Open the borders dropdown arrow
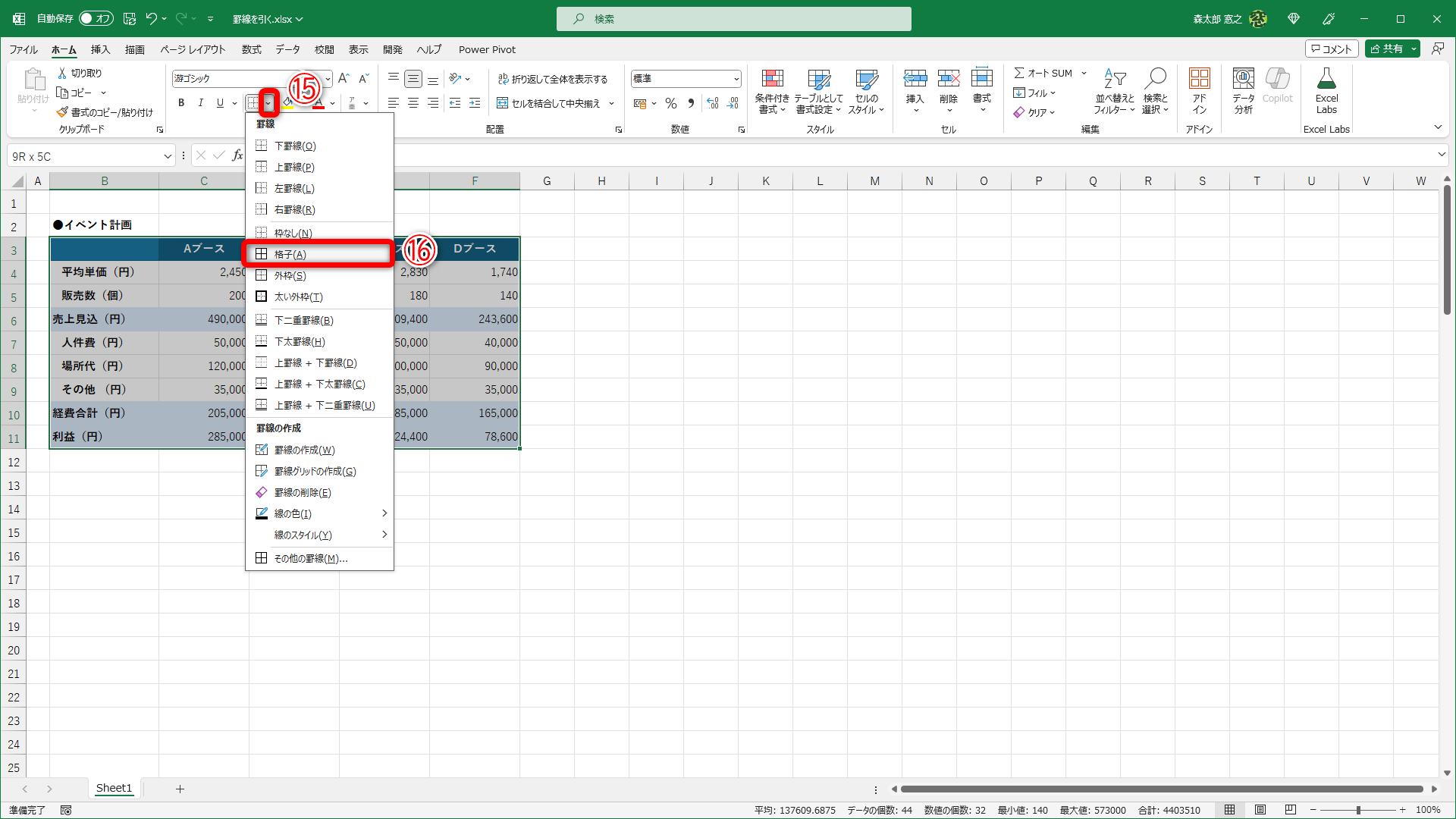 [268, 103]
